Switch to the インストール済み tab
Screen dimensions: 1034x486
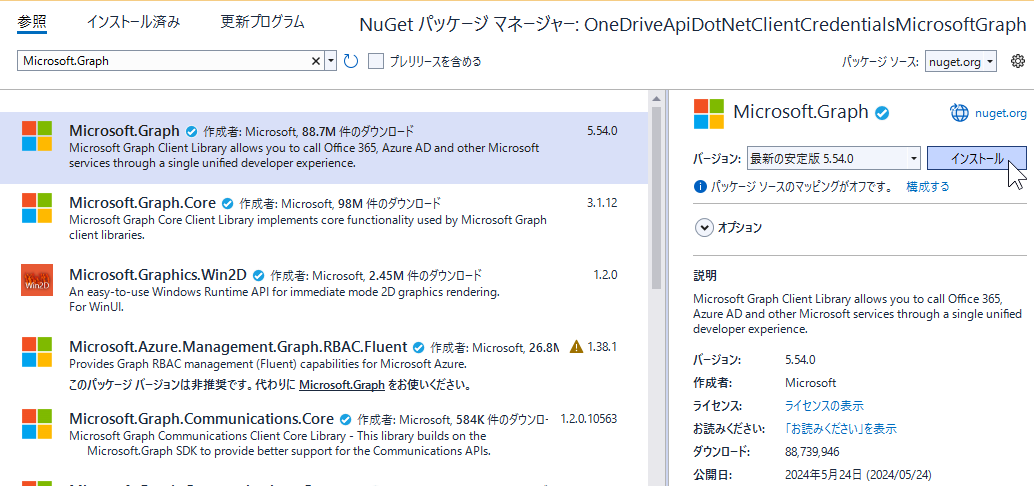(133, 22)
